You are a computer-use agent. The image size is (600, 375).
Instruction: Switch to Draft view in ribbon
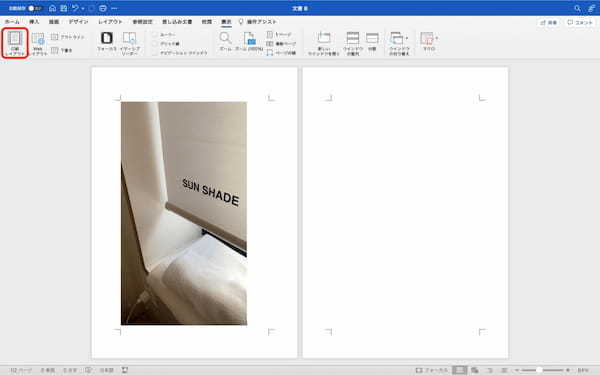pos(62,50)
